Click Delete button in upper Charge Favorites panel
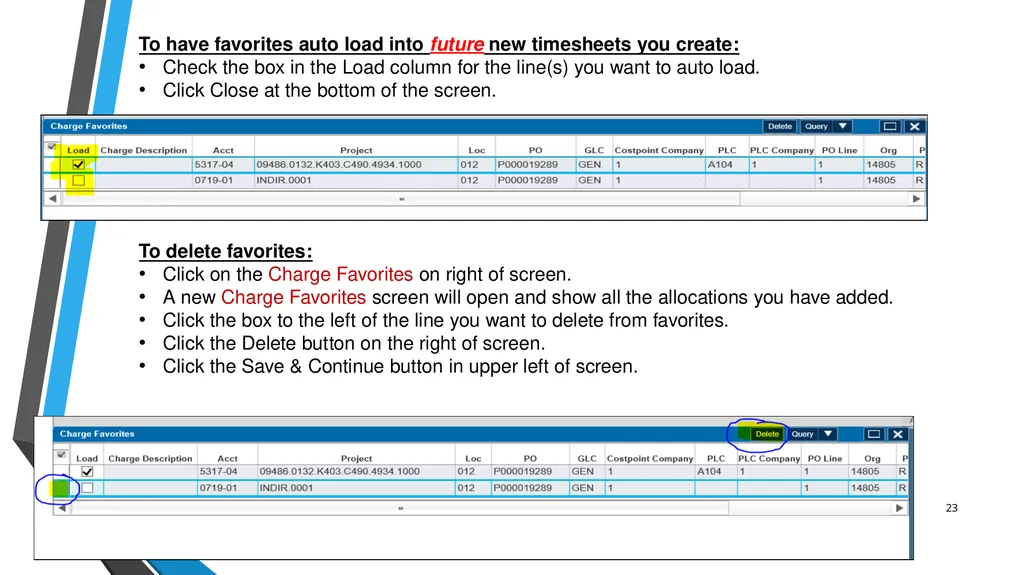 (779, 126)
